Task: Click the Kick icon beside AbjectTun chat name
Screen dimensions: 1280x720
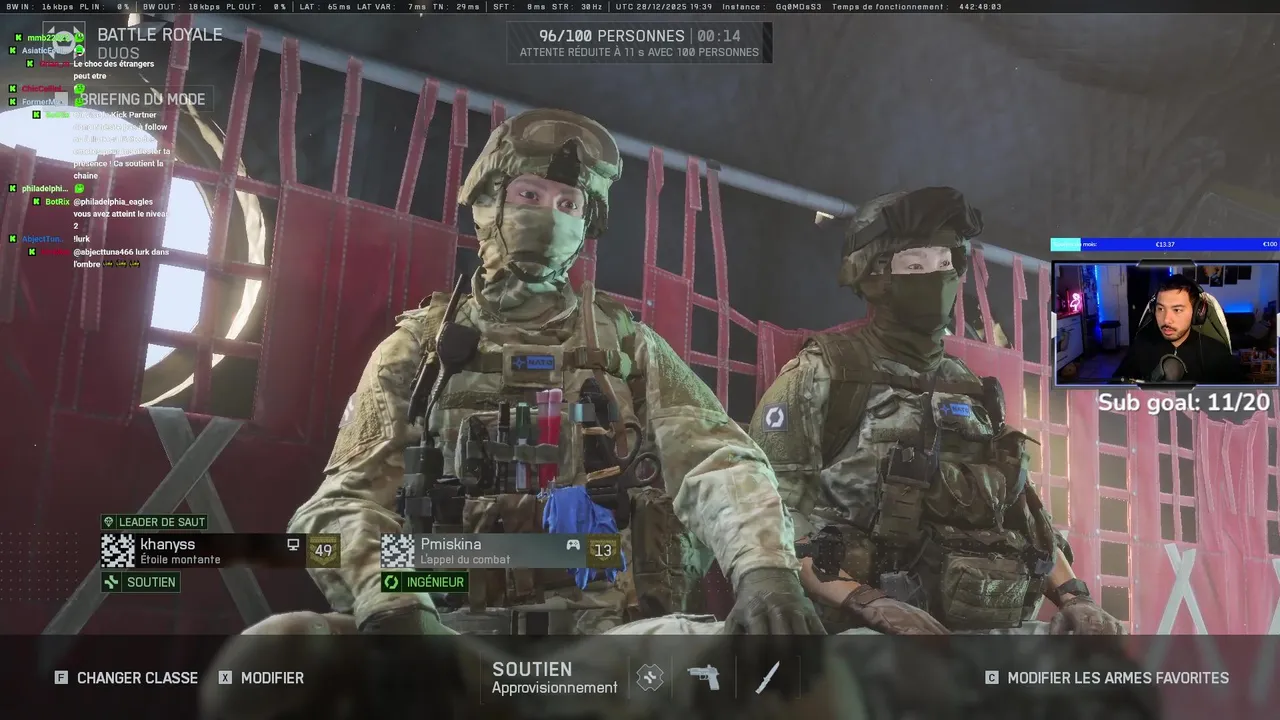Action: tap(14, 239)
